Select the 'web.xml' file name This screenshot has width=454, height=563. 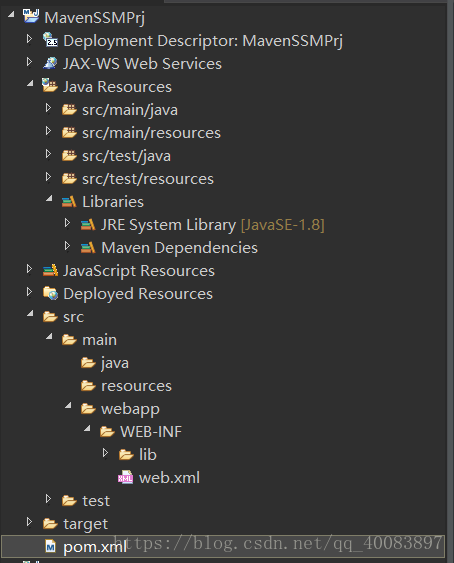[170, 478]
